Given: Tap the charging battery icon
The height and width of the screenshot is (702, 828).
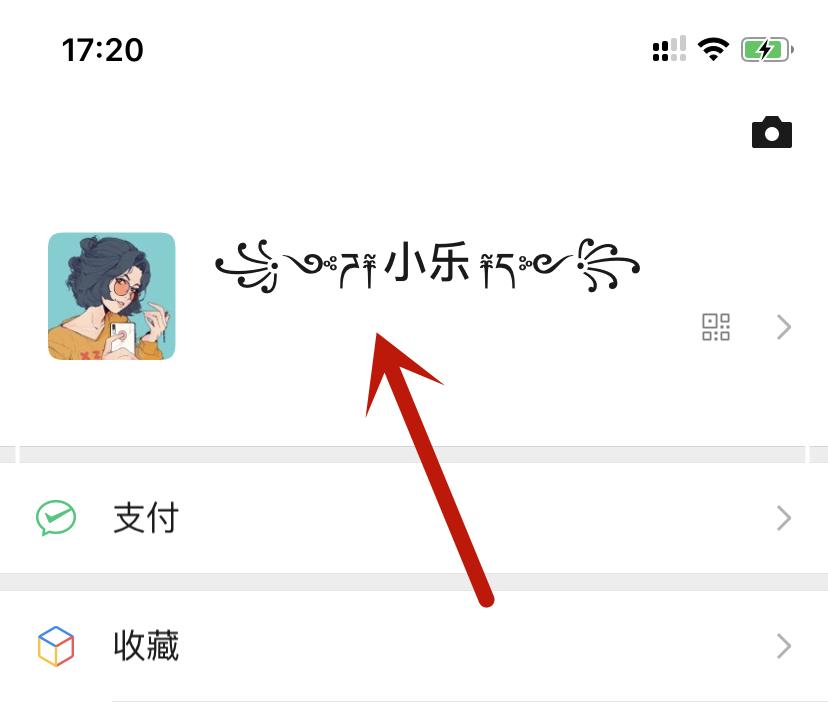Looking at the screenshot, I should click(x=767, y=50).
